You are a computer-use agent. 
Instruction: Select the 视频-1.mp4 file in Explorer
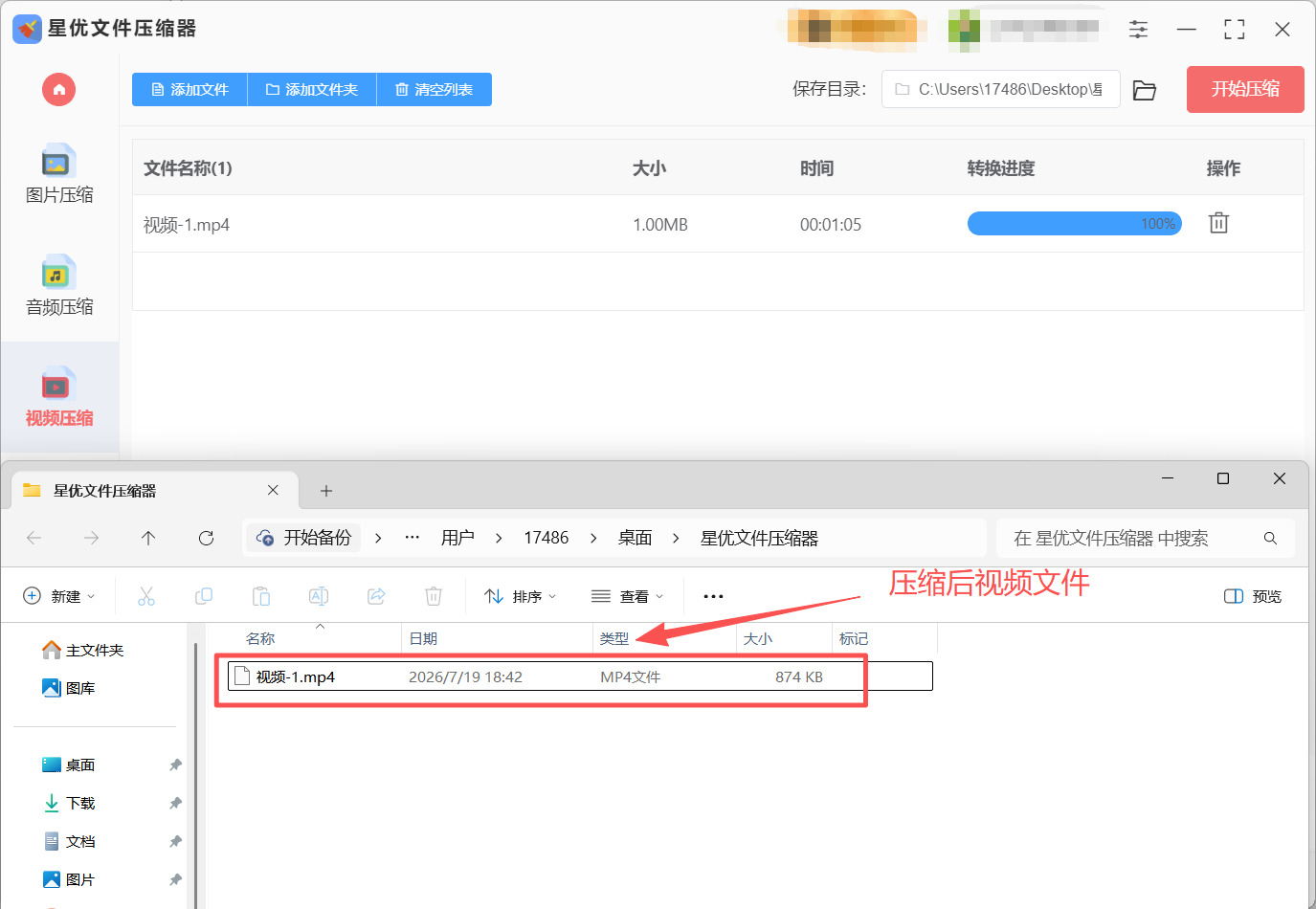click(580, 676)
